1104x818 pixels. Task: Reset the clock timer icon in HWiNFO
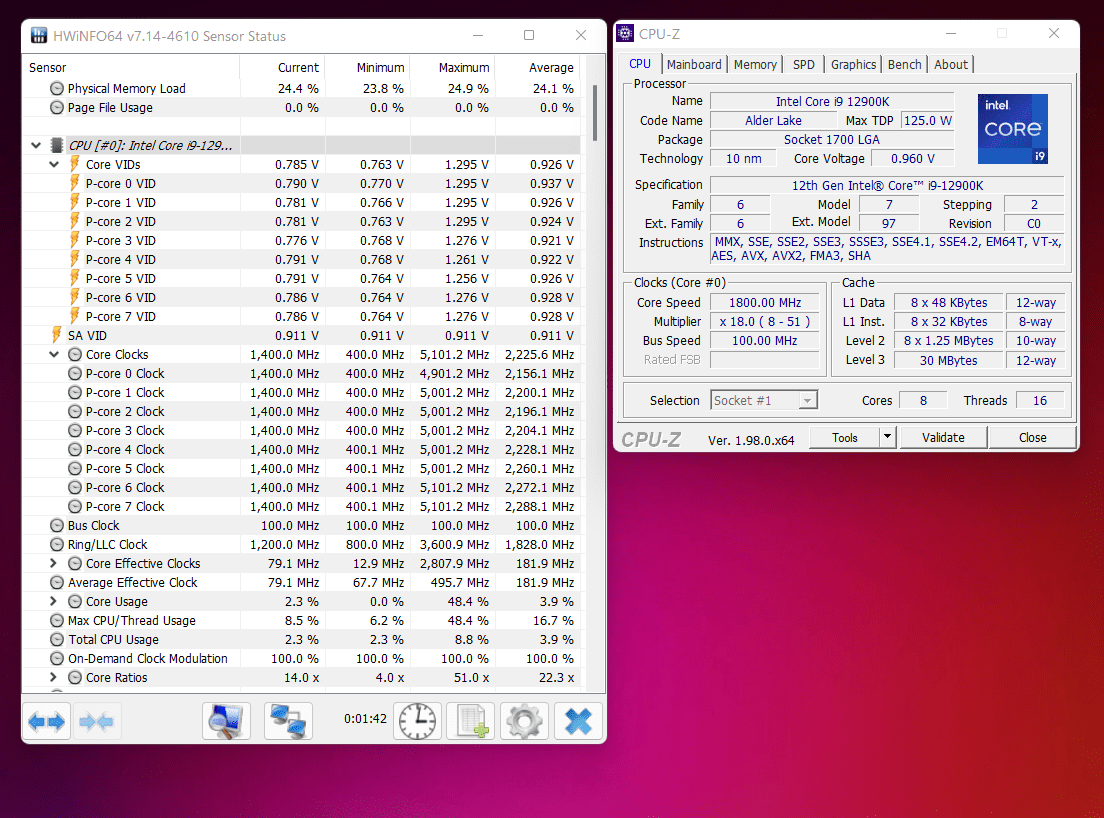tap(418, 721)
